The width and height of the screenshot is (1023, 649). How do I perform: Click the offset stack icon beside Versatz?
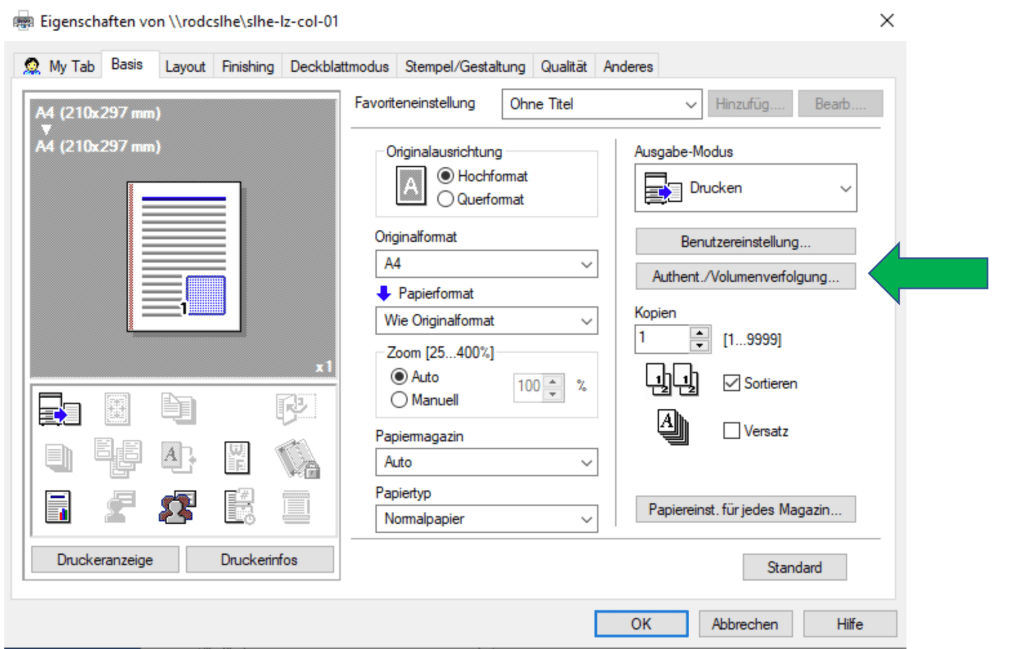coord(669,427)
